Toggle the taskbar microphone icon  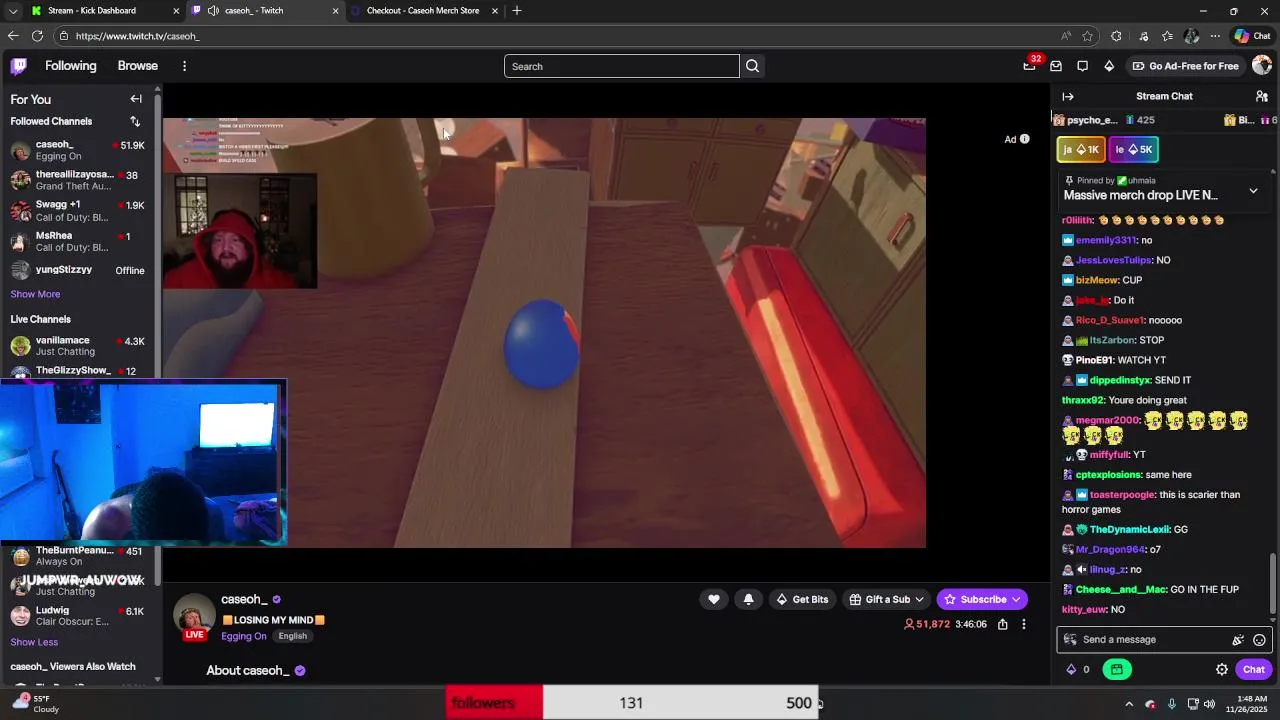pos(1171,704)
